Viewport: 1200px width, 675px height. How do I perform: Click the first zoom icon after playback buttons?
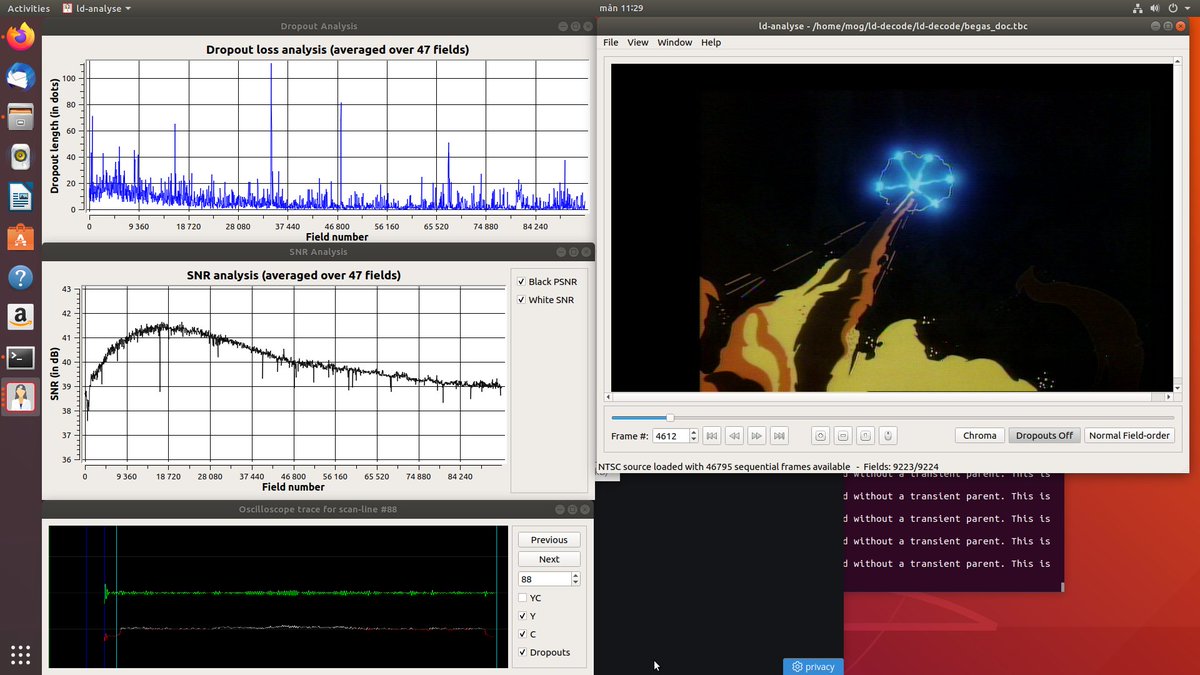click(820, 435)
